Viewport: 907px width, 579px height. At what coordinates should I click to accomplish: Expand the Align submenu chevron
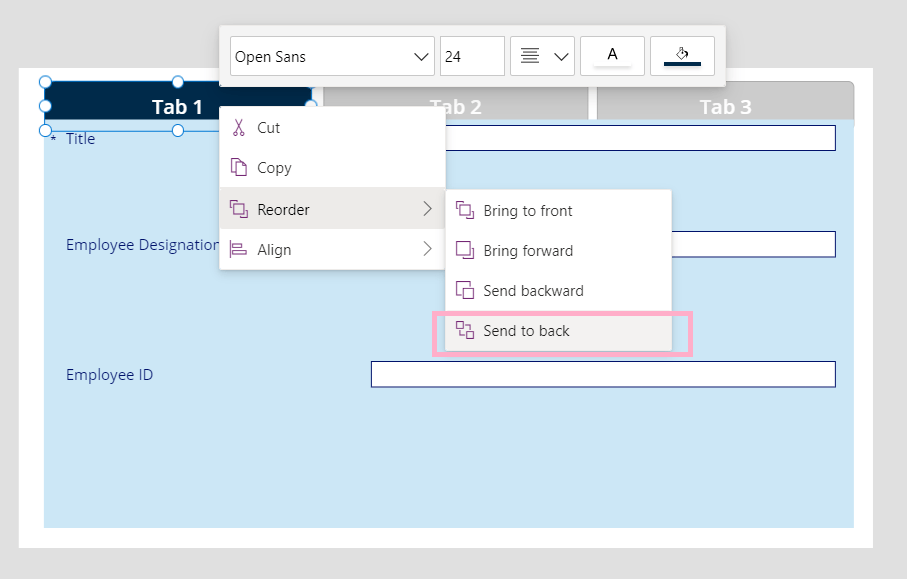coord(430,249)
